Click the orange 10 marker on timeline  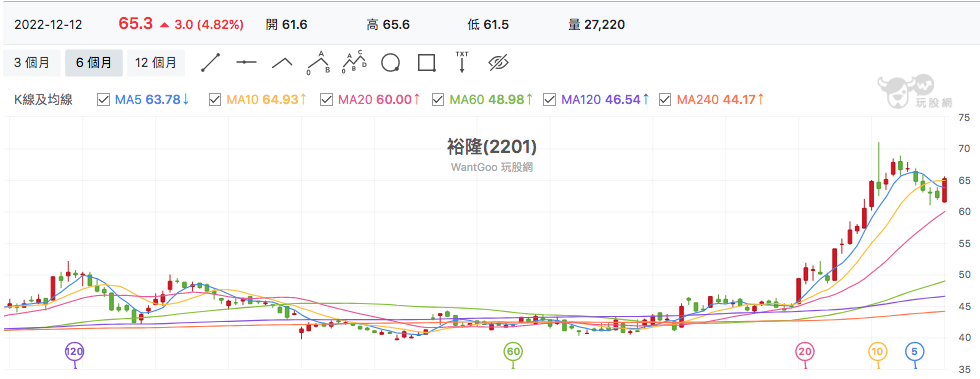(x=878, y=351)
